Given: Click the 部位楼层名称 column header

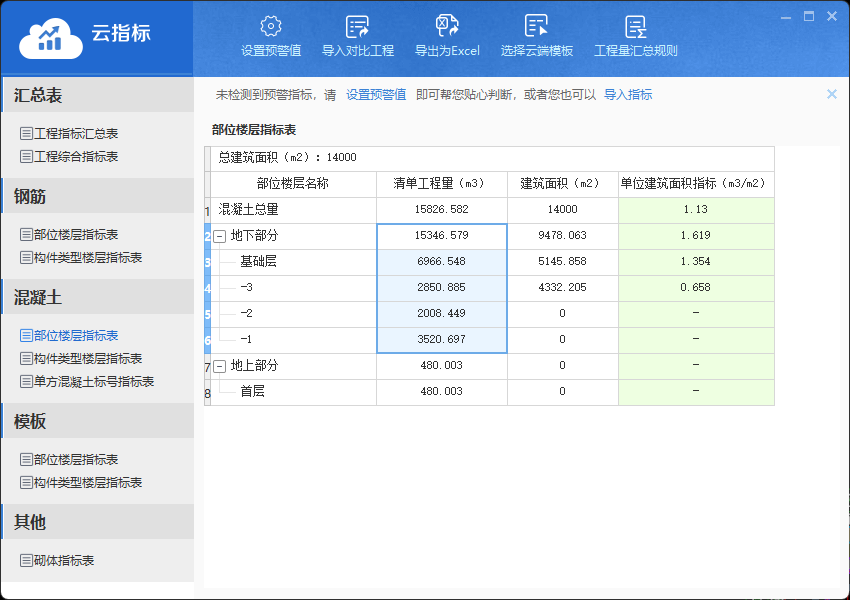Looking at the screenshot, I should pyautogui.click(x=293, y=184).
